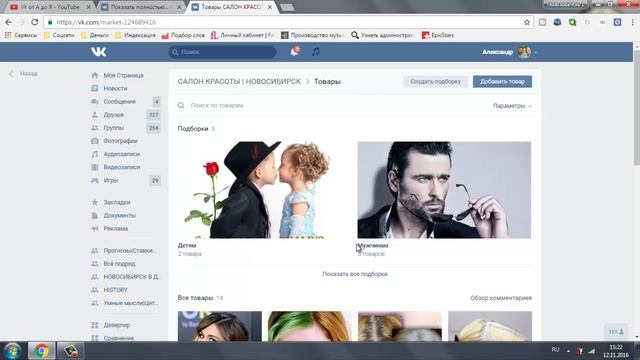Open the Всё подряд group link
The height and width of the screenshot is (360, 640).
[119, 264]
